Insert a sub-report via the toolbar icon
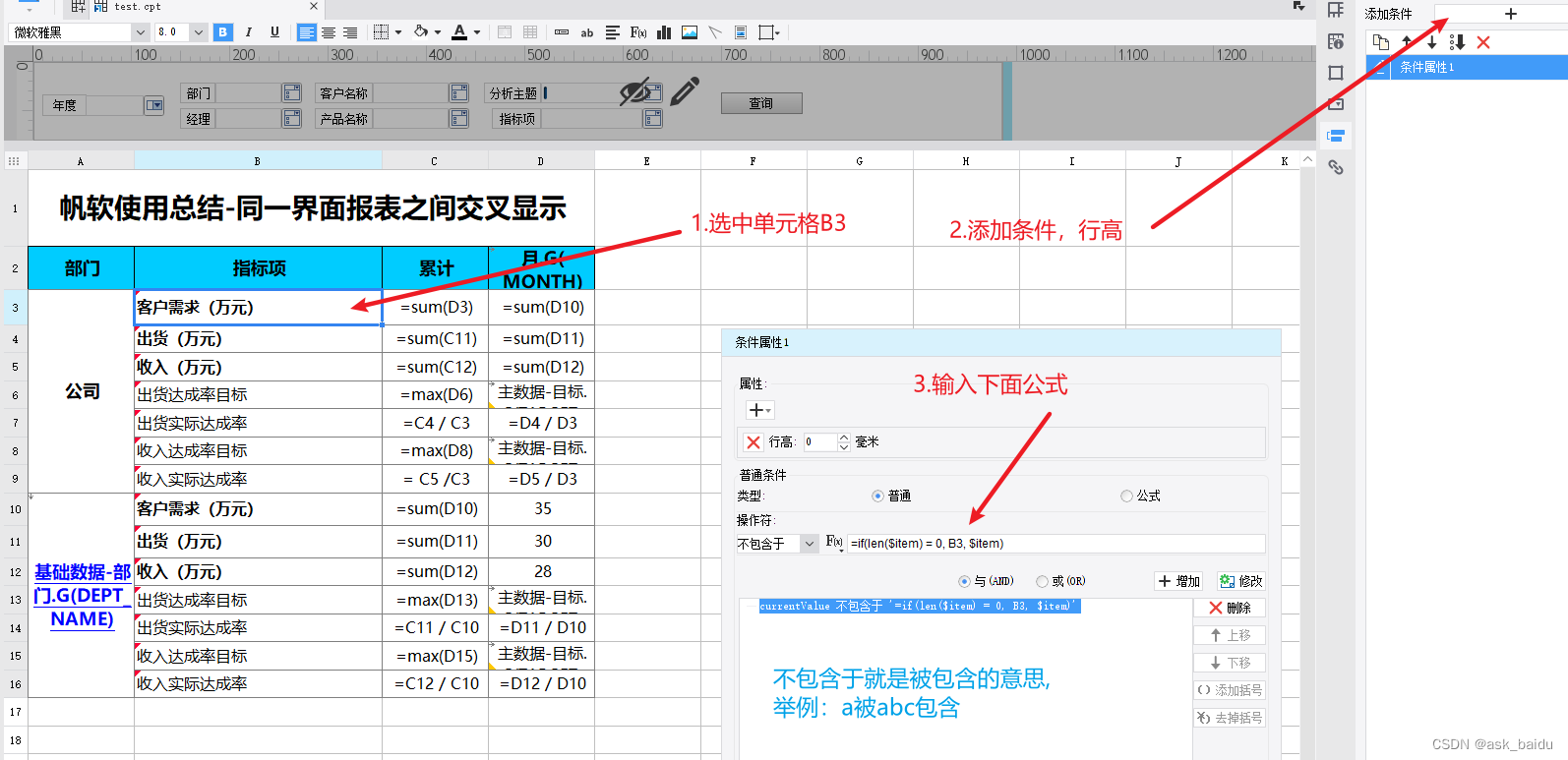This screenshot has height=760, width=1568. (x=741, y=32)
